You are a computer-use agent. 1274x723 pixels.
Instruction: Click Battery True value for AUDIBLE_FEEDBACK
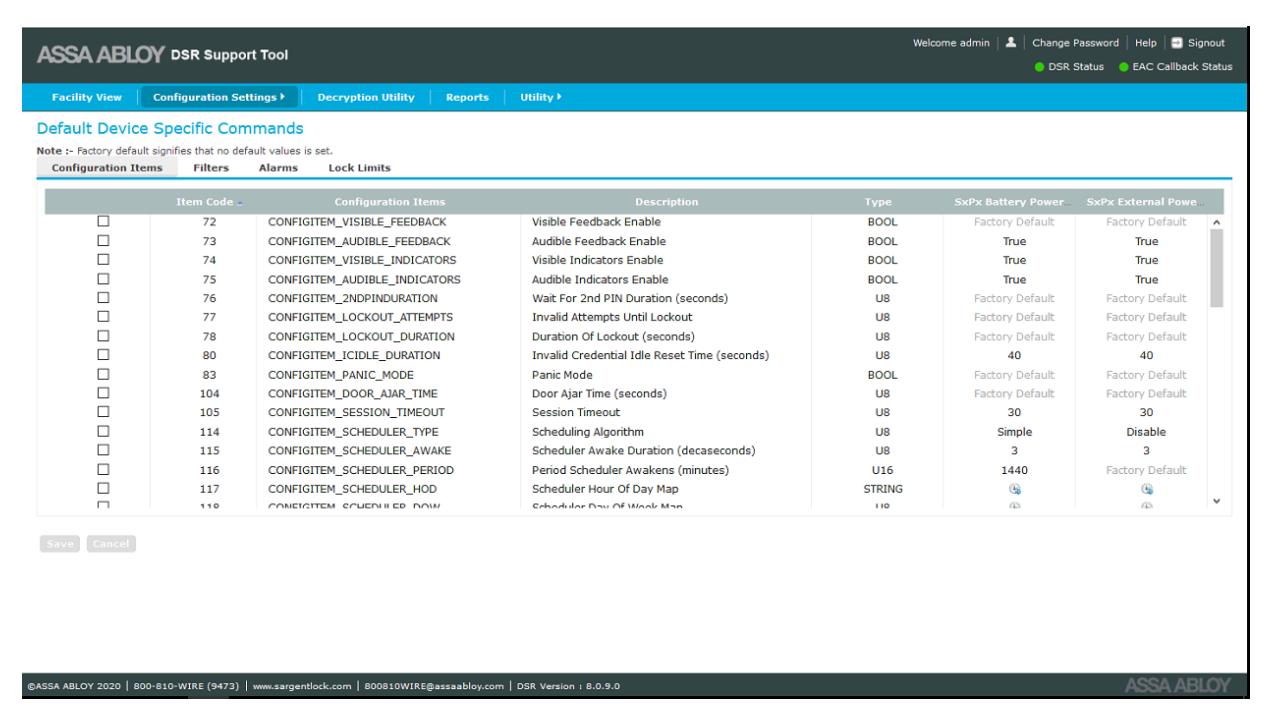click(1013, 242)
